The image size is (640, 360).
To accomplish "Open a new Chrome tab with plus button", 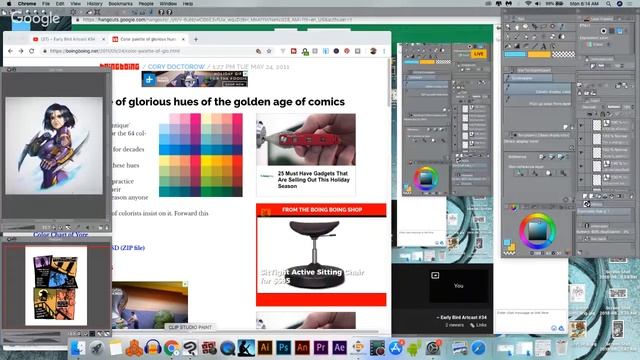I will click(x=196, y=39).
